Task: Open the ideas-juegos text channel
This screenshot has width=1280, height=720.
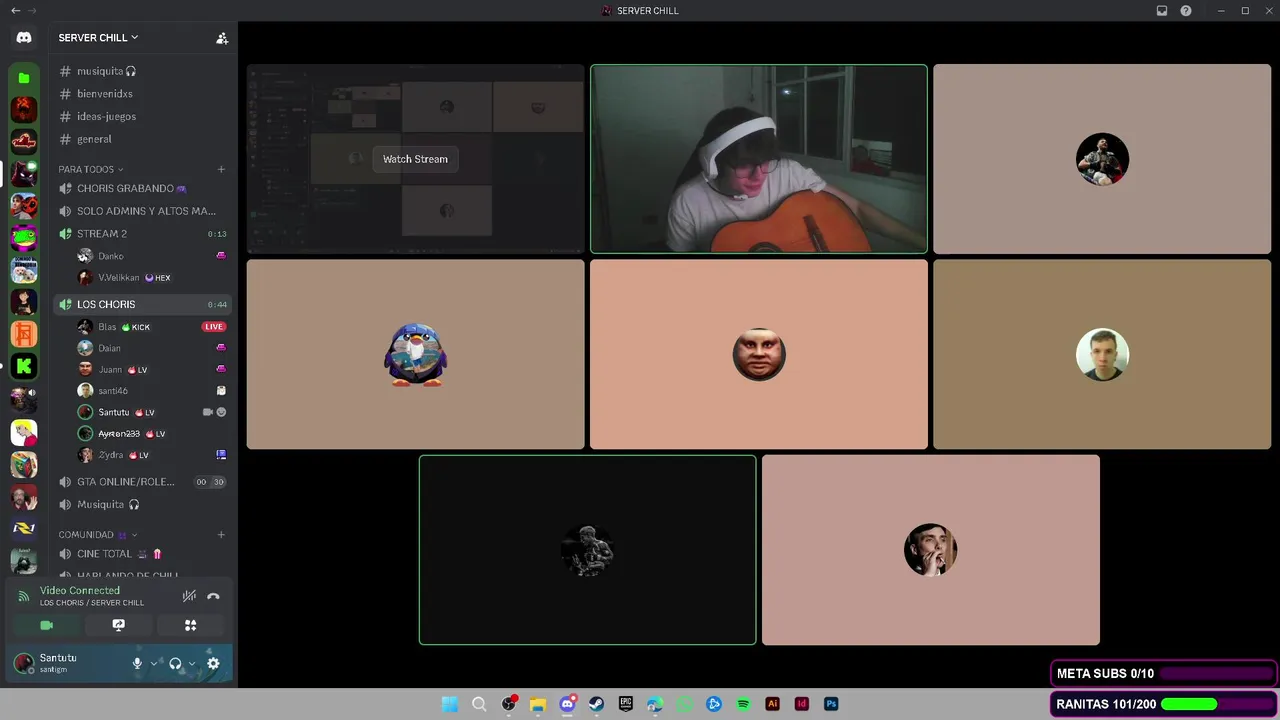Action: (x=143, y=116)
